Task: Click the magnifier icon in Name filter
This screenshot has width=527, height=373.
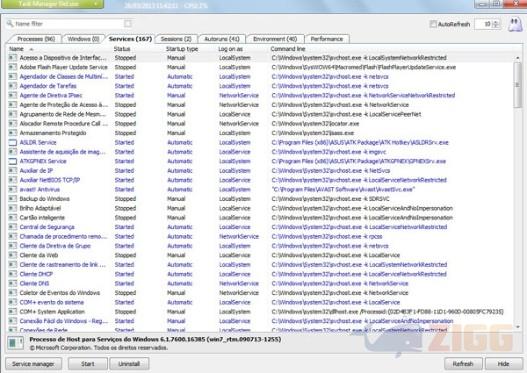Action: tap(10, 24)
